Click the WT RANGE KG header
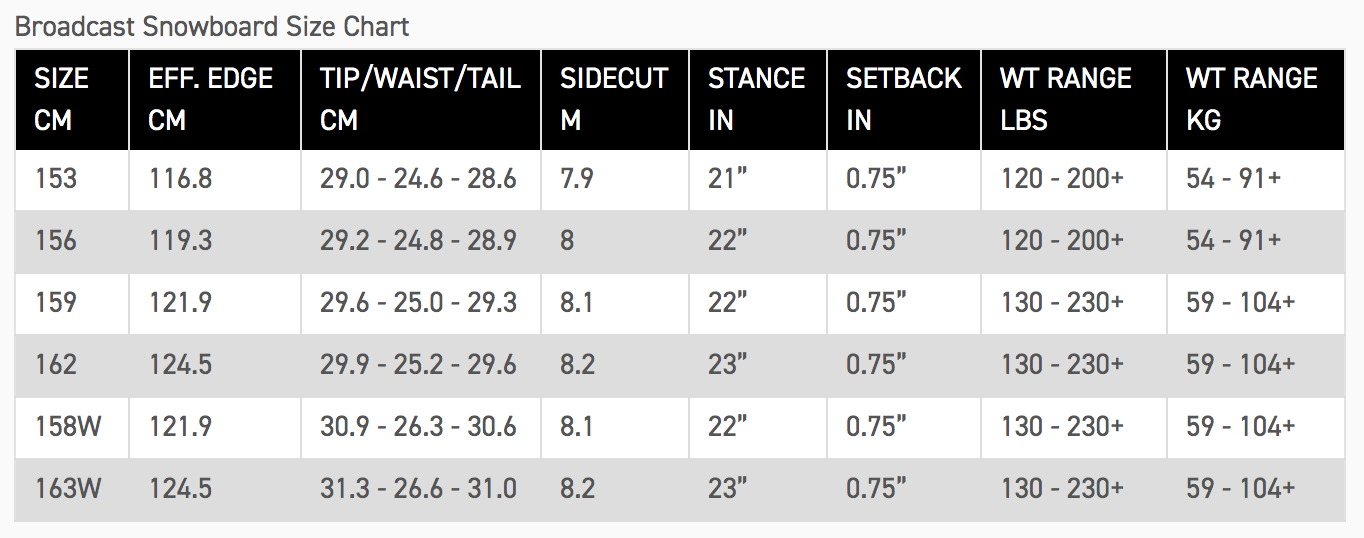 tap(1251, 99)
